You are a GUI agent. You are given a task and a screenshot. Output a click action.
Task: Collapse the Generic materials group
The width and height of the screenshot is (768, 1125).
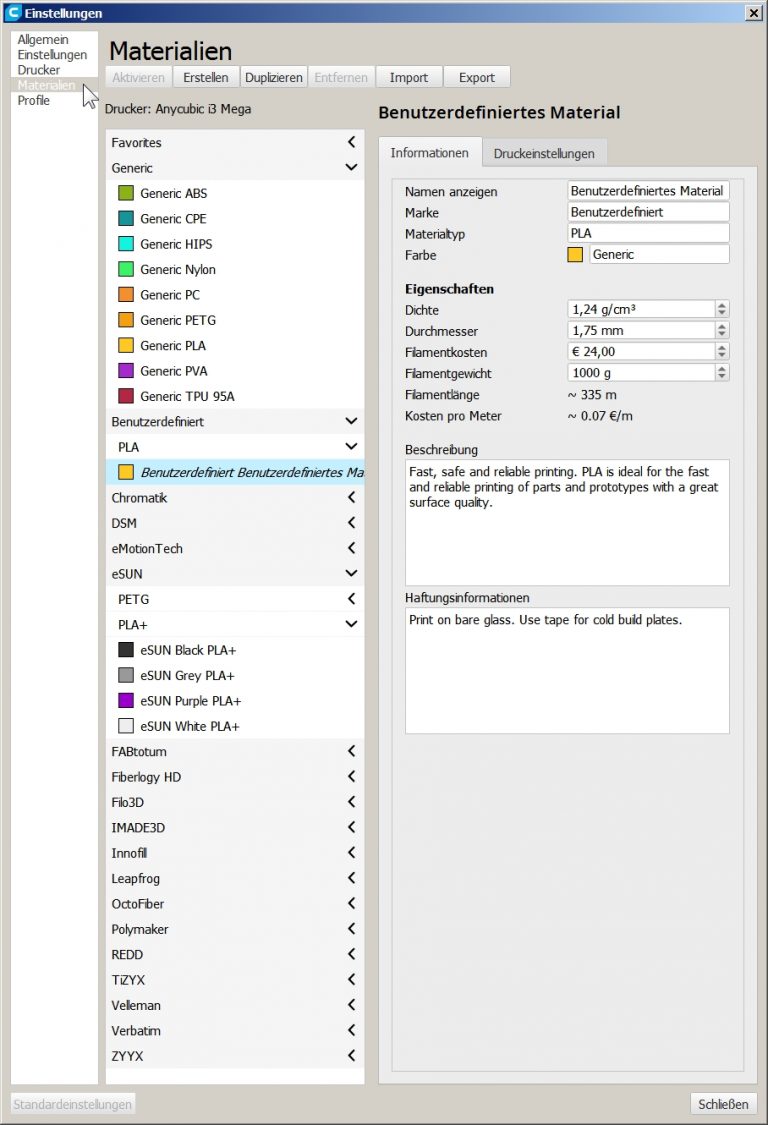tap(351, 168)
